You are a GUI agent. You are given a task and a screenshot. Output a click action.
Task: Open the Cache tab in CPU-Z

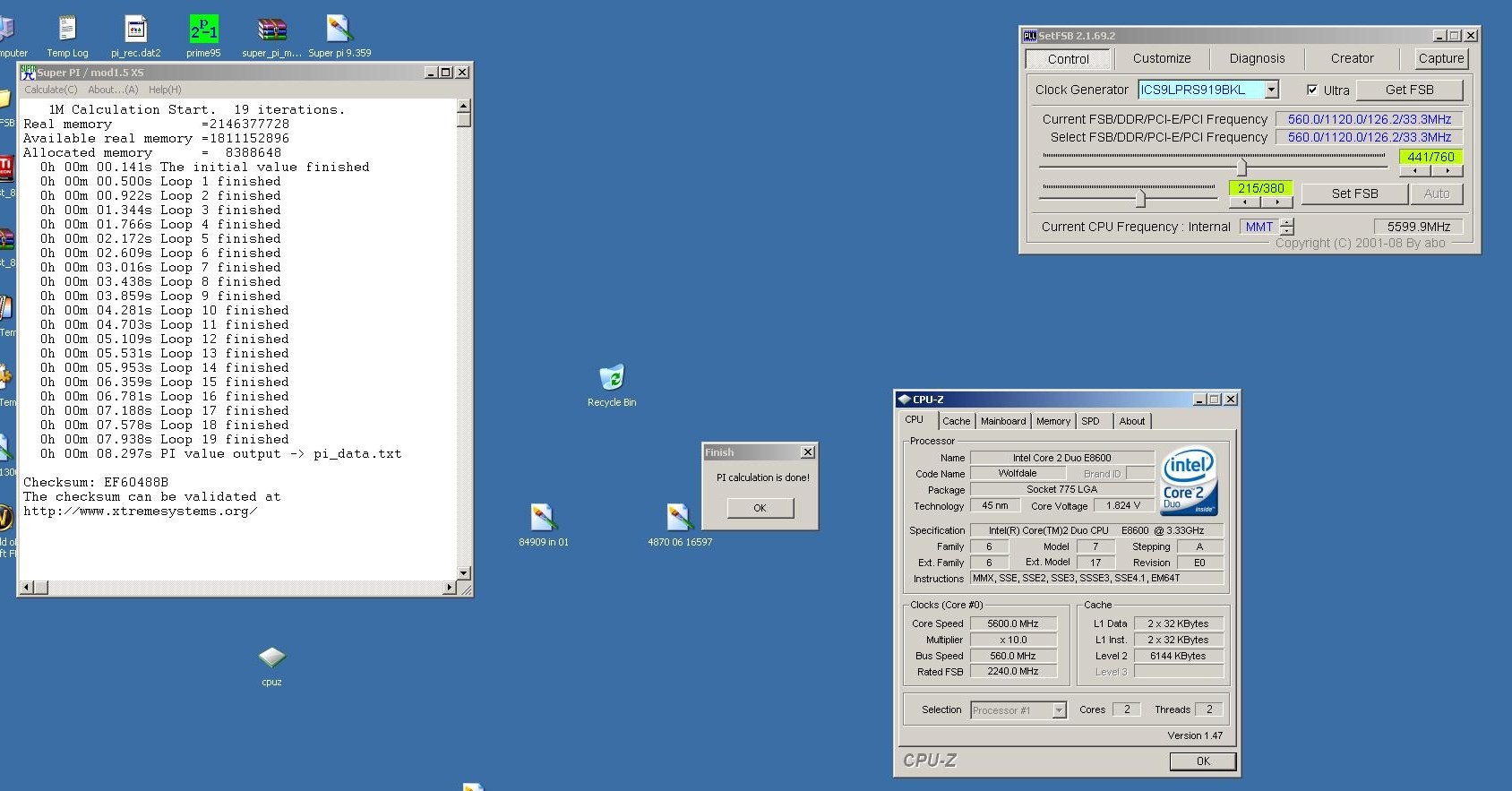click(956, 421)
